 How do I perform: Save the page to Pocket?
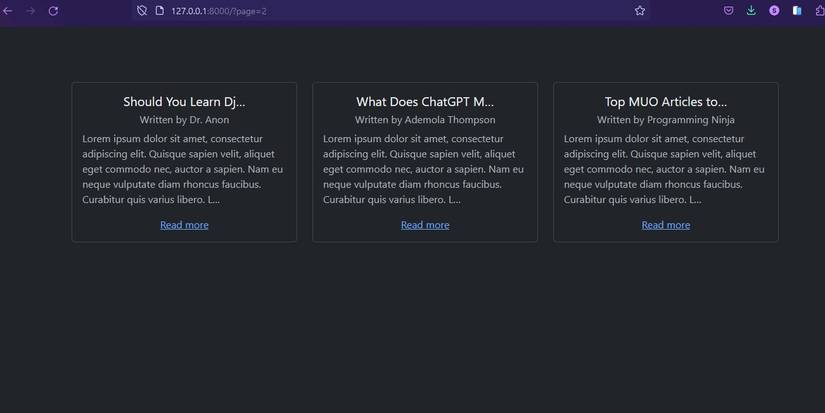pos(729,11)
